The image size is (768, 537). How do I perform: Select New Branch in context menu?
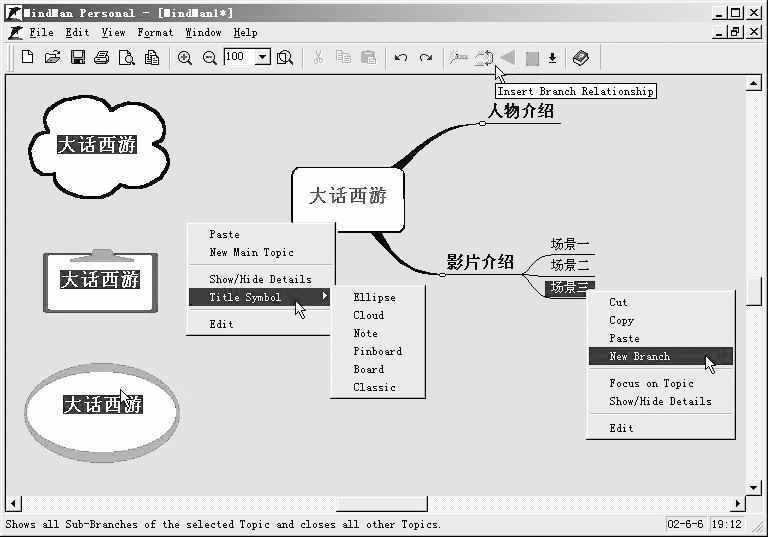[x=661, y=356]
